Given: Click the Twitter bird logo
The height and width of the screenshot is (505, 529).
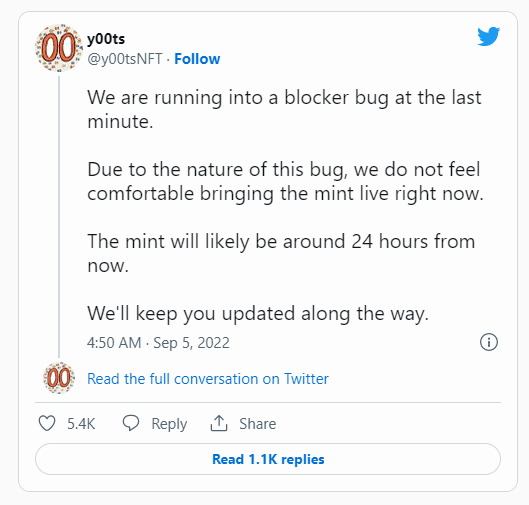Looking at the screenshot, I should (x=488, y=36).
